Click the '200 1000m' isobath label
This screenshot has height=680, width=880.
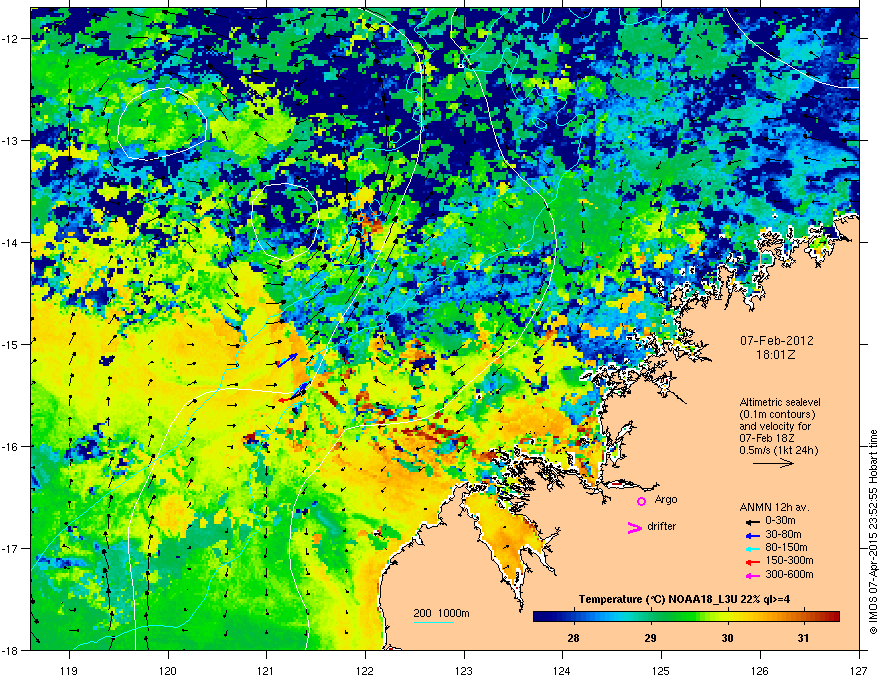(442, 613)
